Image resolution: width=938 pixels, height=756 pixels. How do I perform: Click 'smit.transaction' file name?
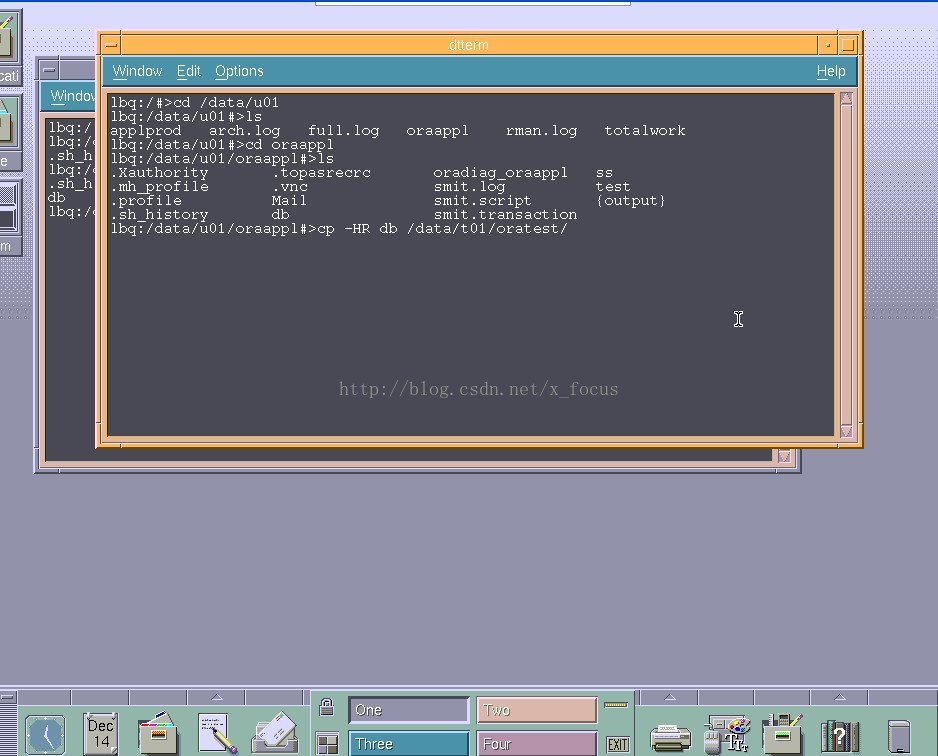(x=505, y=215)
